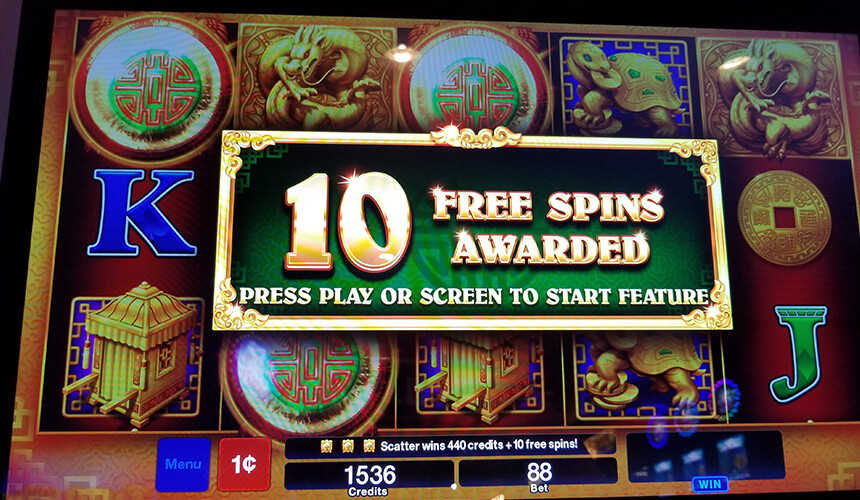Click top-left red-green scatter medallion
Screen dimensions: 860x500
coord(152,88)
